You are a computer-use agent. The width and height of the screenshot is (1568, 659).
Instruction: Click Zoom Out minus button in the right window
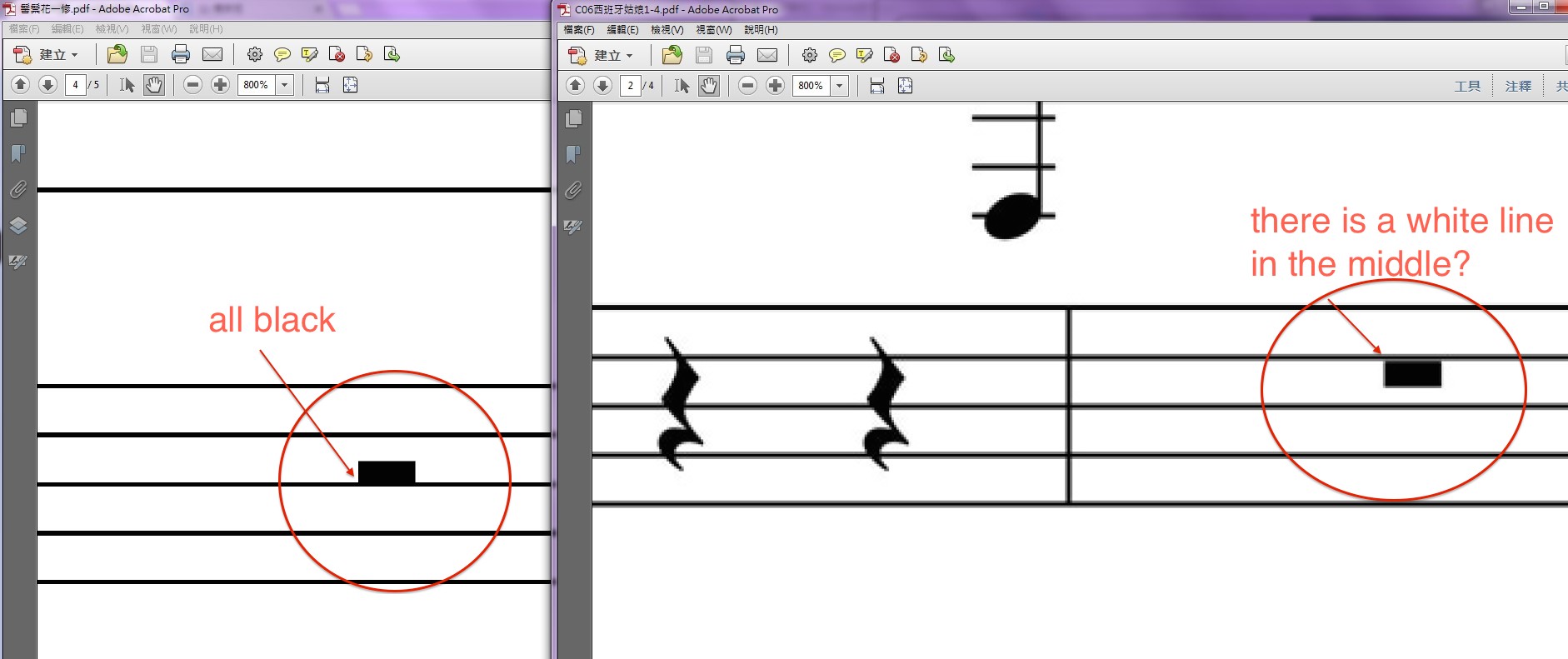pyautogui.click(x=747, y=86)
